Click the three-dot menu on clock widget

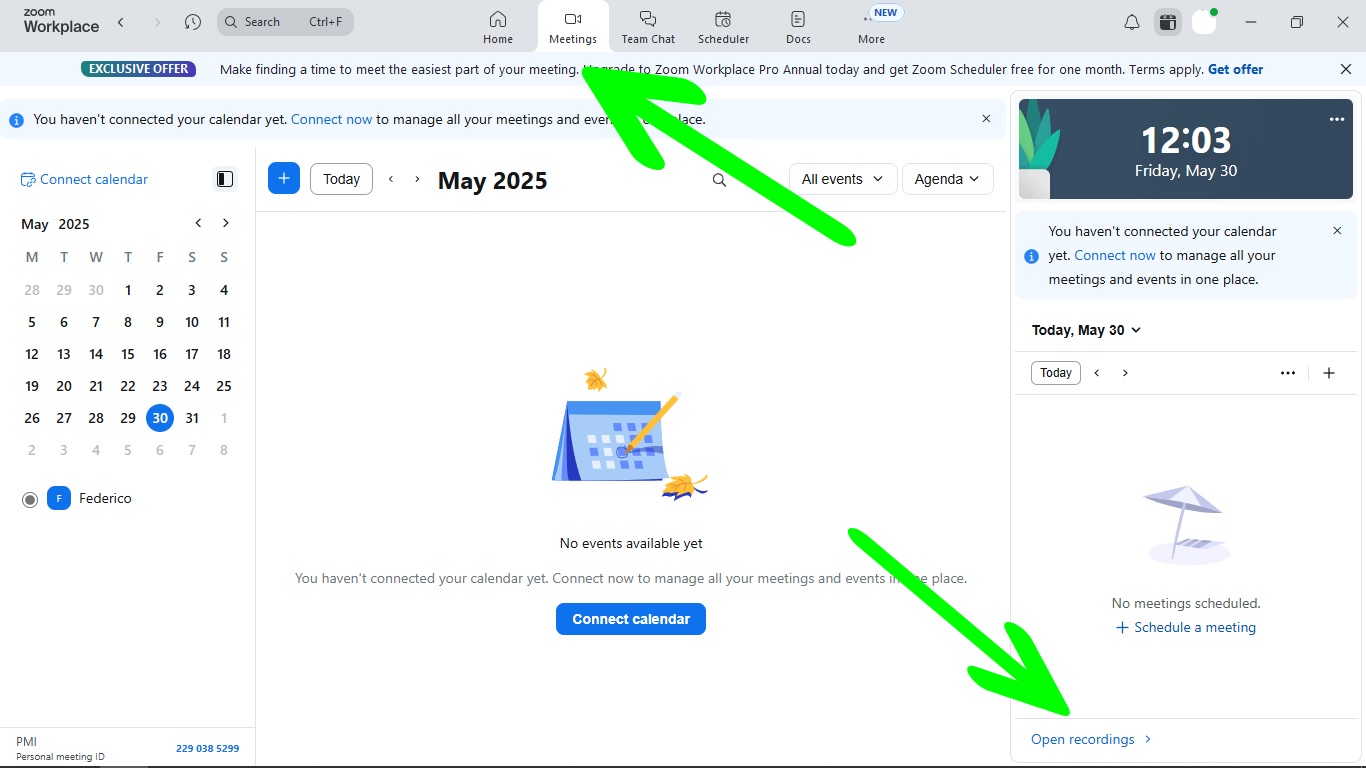click(x=1337, y=119)
